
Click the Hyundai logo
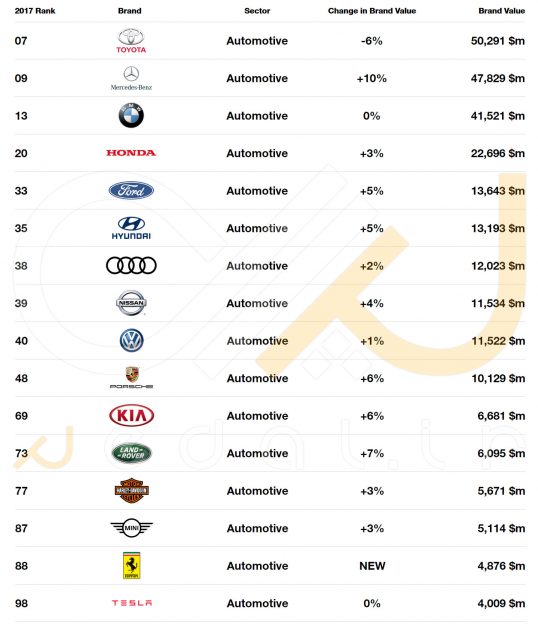pos(131,228)
